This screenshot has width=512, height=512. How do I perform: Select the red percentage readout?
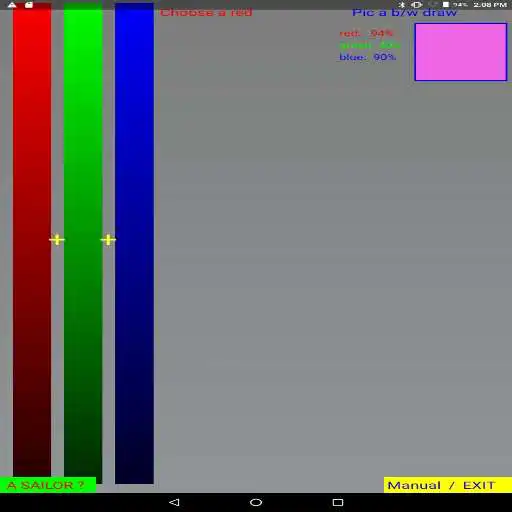366,33
